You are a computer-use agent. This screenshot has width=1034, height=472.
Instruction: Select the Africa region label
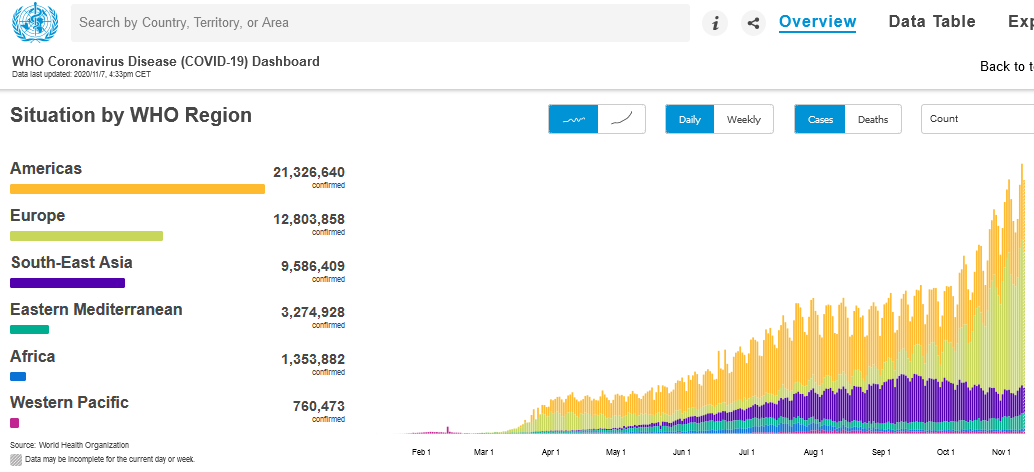coord(33,357)
